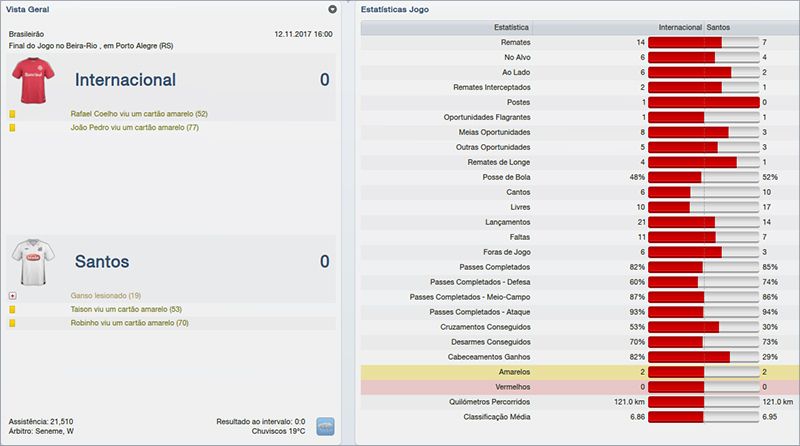
Task: Click the Remates comparison bar
Action: [x=703, y=43]
